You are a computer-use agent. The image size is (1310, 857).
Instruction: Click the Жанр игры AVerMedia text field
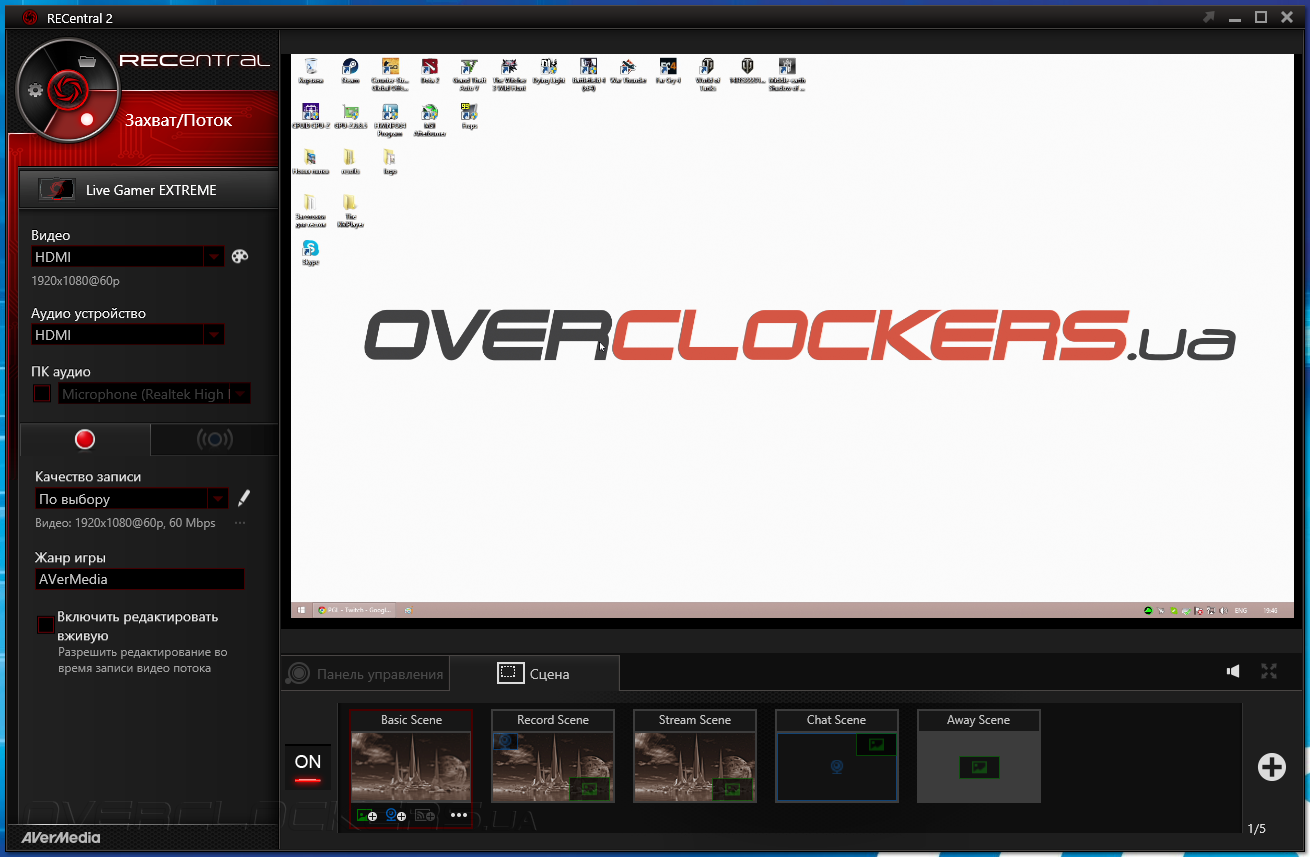pos(140,579)
